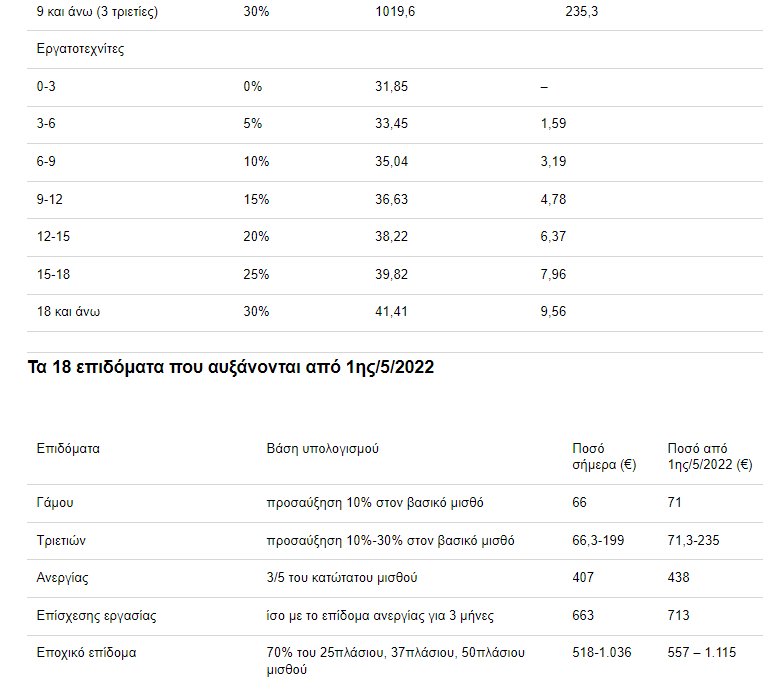This screenshot has height=686, width=775.
Task: Click the Ανεργίας amount 438
Action: pos(678,578)
